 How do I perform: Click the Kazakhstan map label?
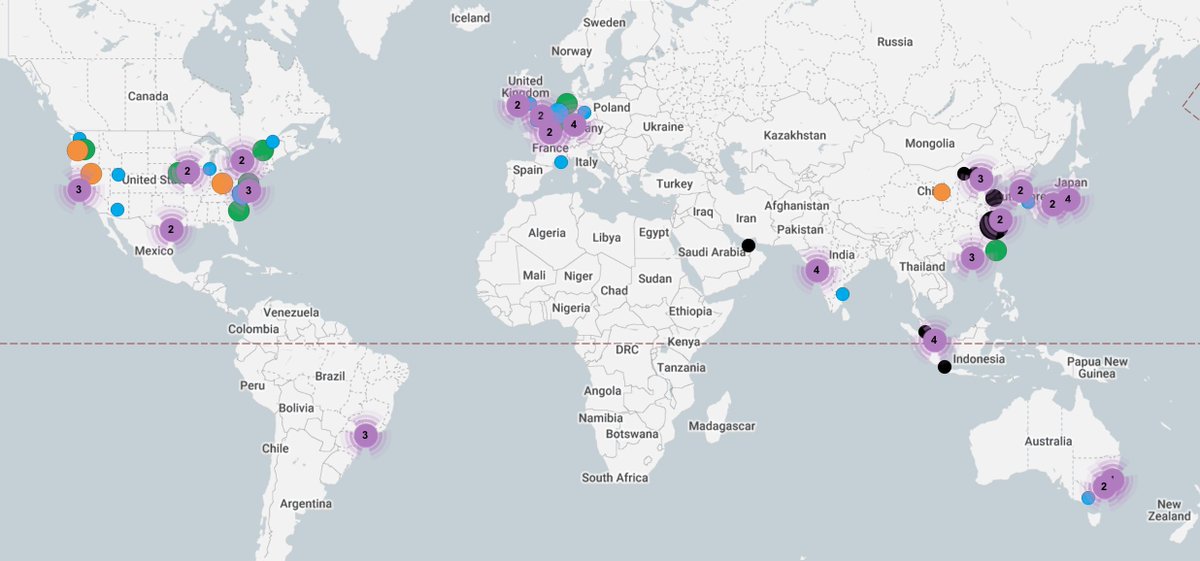click(795, 135)
